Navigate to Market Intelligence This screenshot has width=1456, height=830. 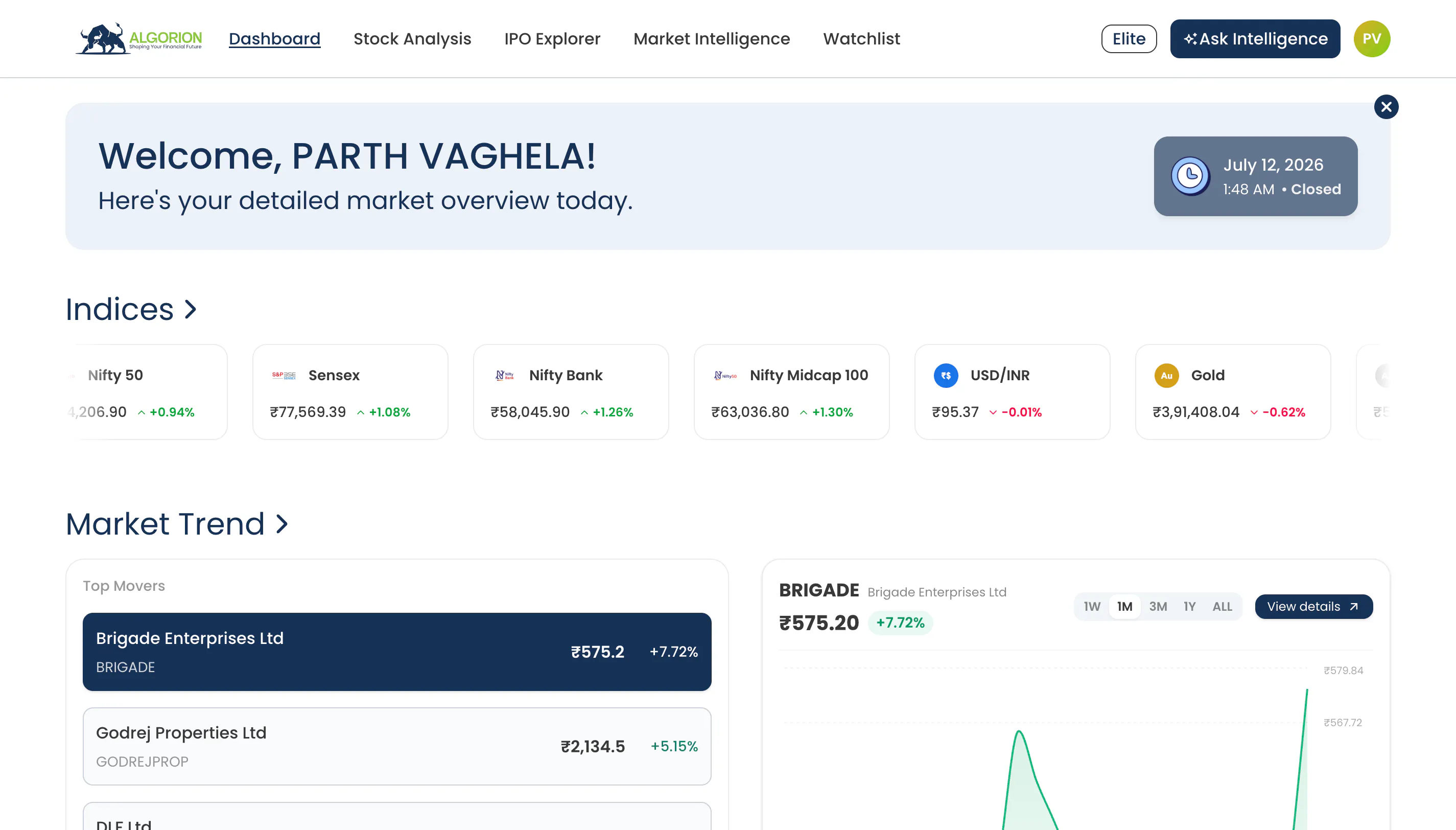pos(712,39)
